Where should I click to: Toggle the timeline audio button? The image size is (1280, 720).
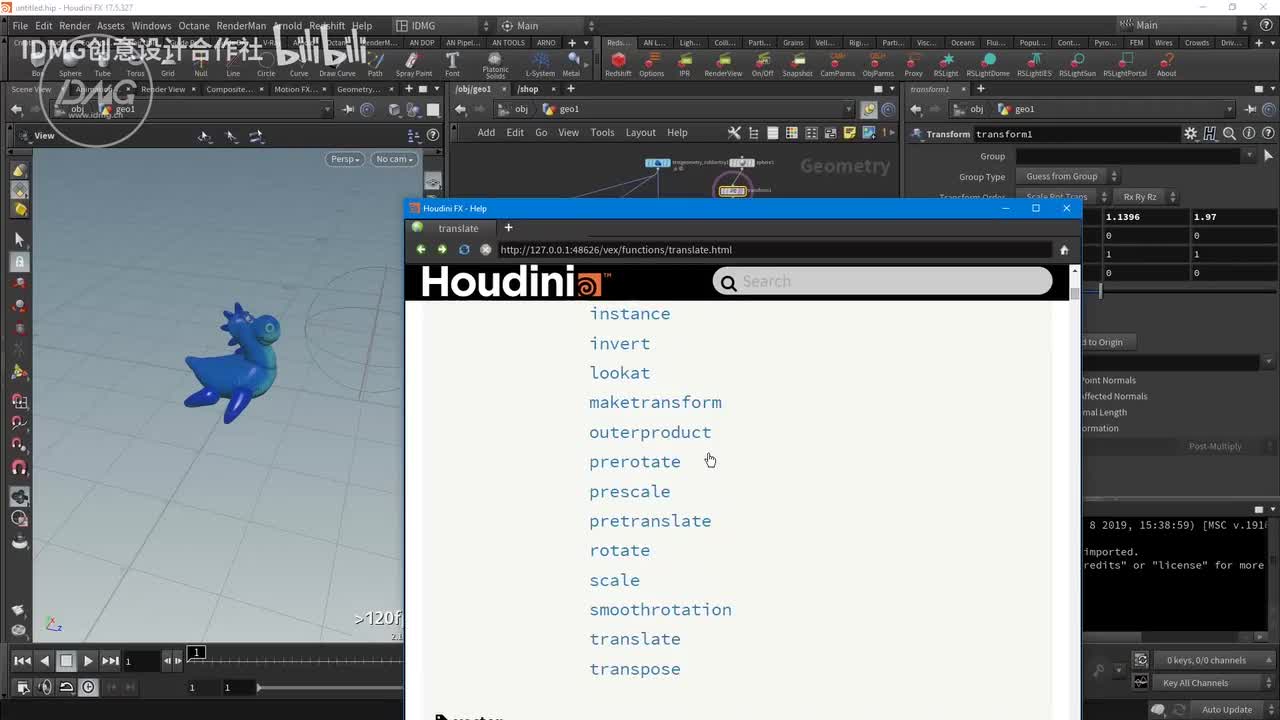pos(44,687)
